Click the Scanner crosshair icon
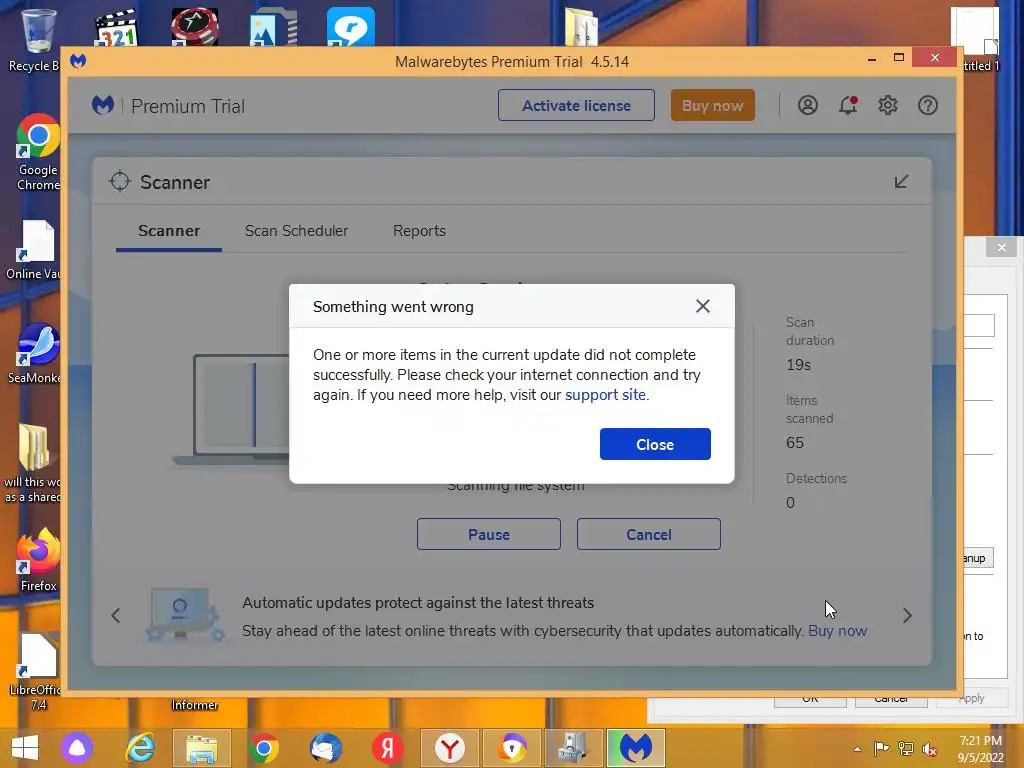The height and width of the screenshot is (768, 1024). coord(120,182)
